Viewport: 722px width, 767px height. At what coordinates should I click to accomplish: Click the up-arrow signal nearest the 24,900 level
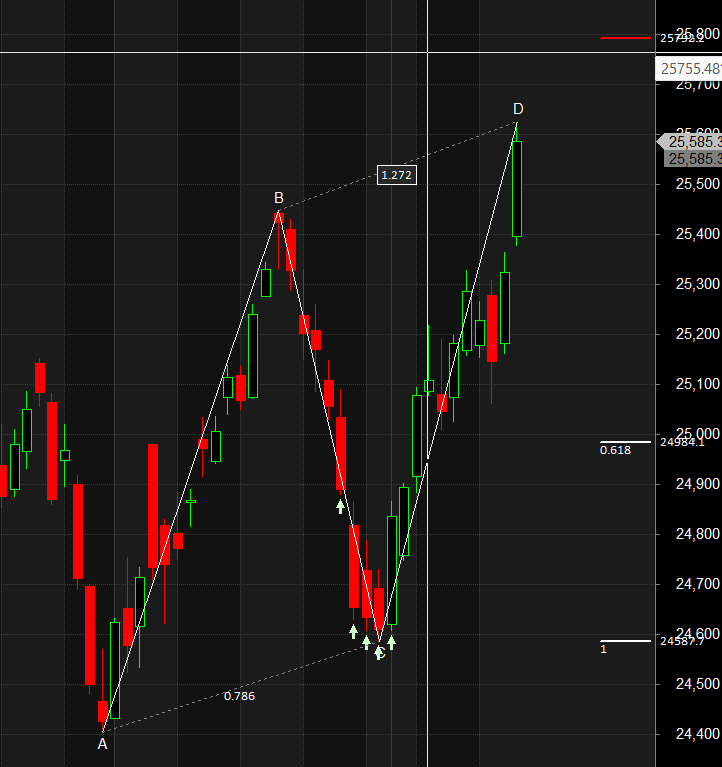click(340, 506)
